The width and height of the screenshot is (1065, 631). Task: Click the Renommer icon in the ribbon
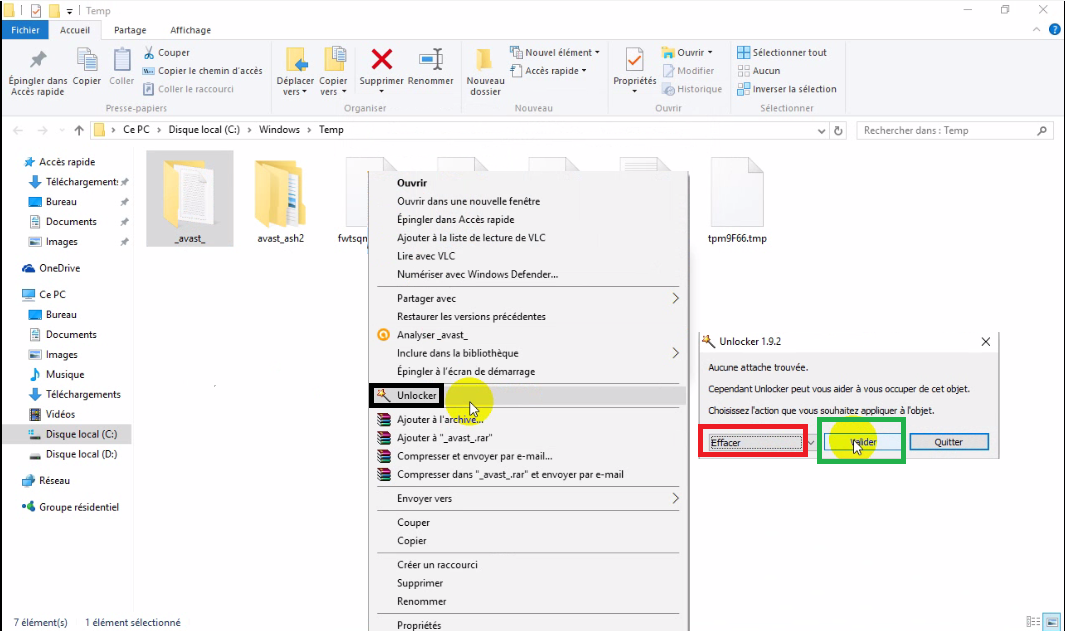(x=430, y=68)
